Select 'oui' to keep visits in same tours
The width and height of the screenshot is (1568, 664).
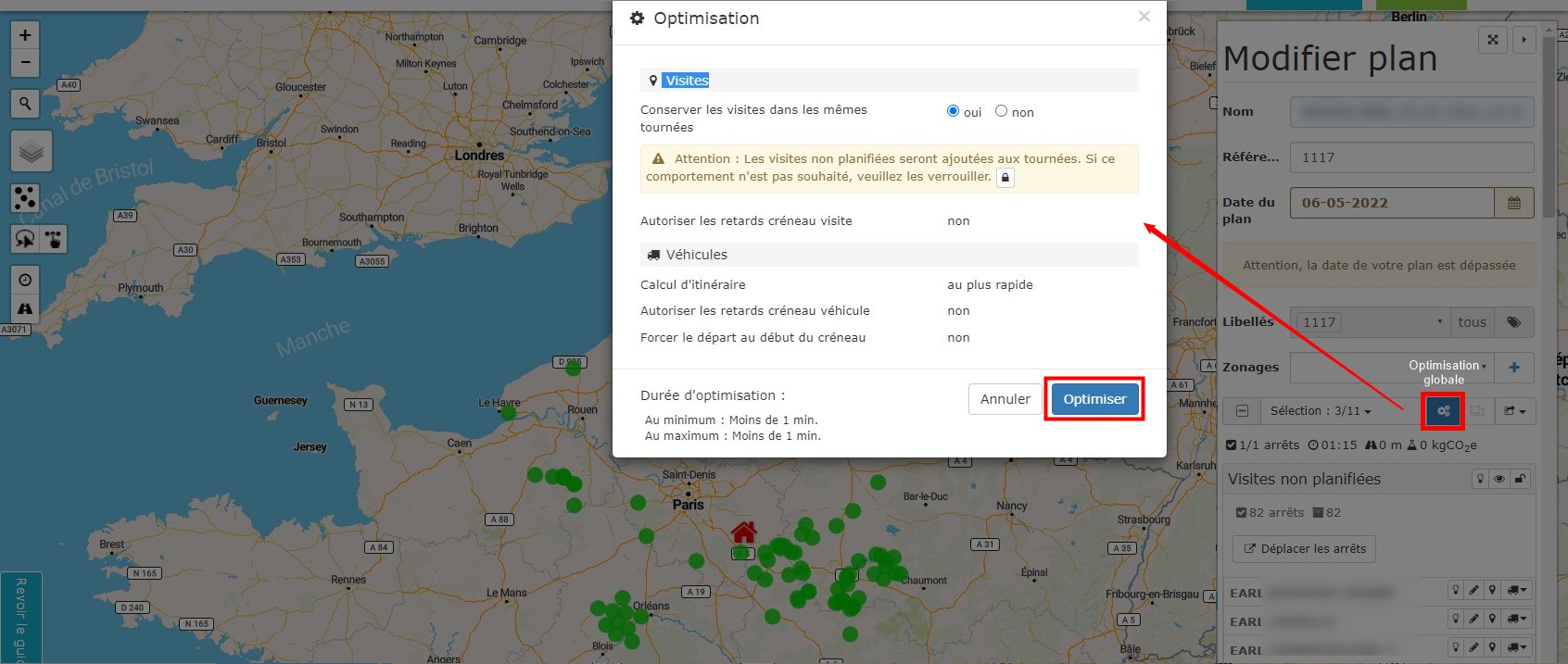point(953,111)
